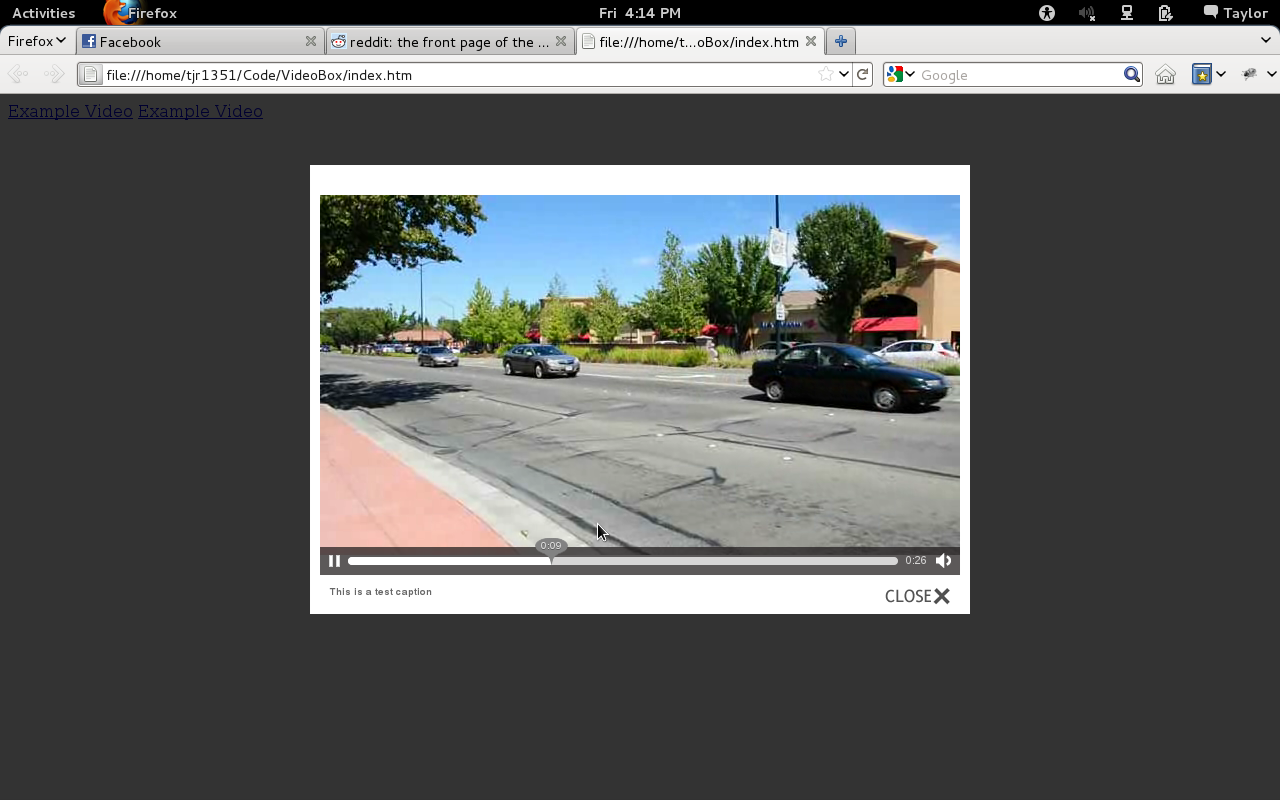Screen dimensions: 1280x800
Task: Open a new tab with plus button
Action: (x=841, y=42)
